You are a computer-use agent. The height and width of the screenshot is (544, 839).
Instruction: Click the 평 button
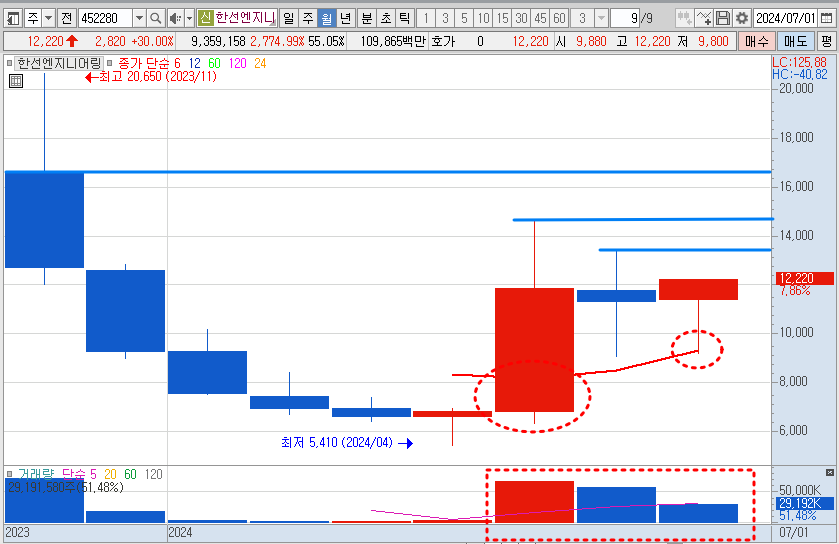click(x=826, y=41)
